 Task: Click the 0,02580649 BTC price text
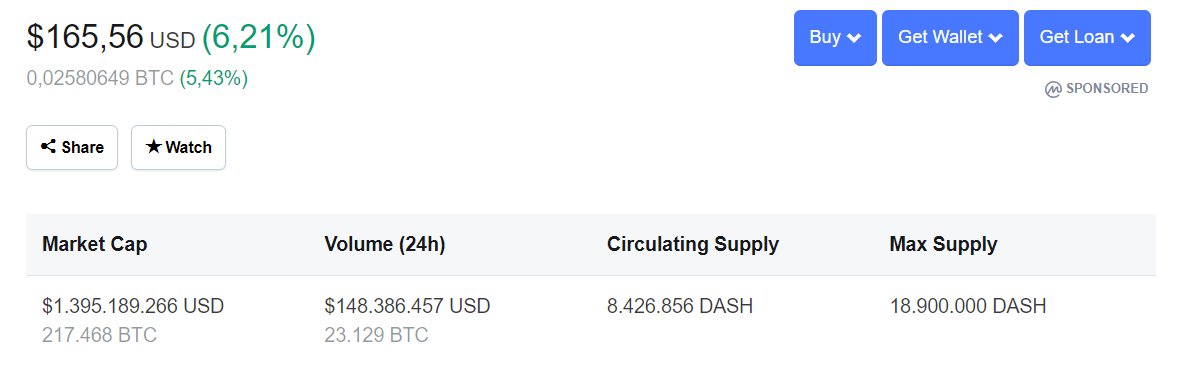[100, 78]
